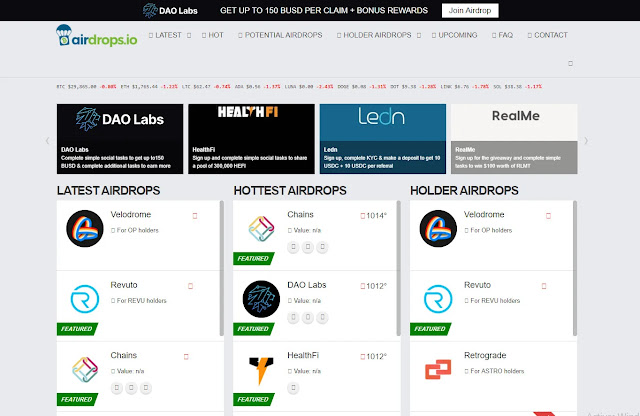The height and width of the screenshot is (416, 640).
Task: Show next carousel slide arrow
Action: pyautogui.click(x=586, y=140)
